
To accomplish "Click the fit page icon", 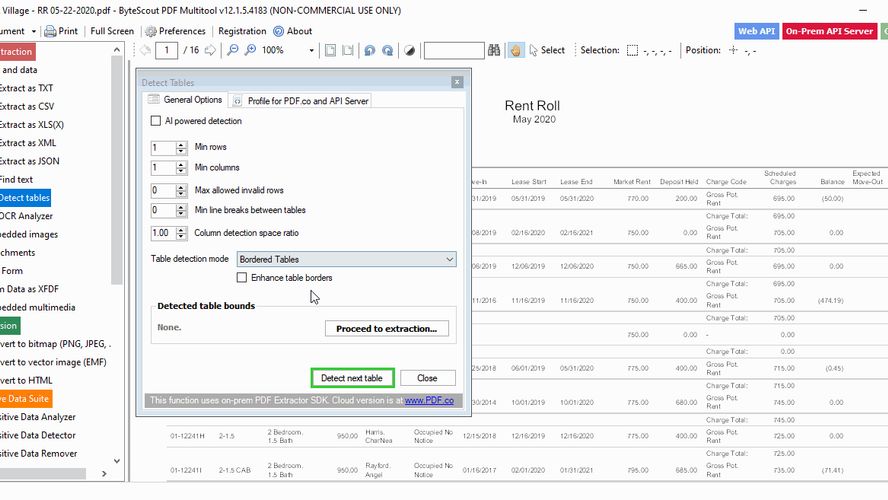I will coord(330,50).
